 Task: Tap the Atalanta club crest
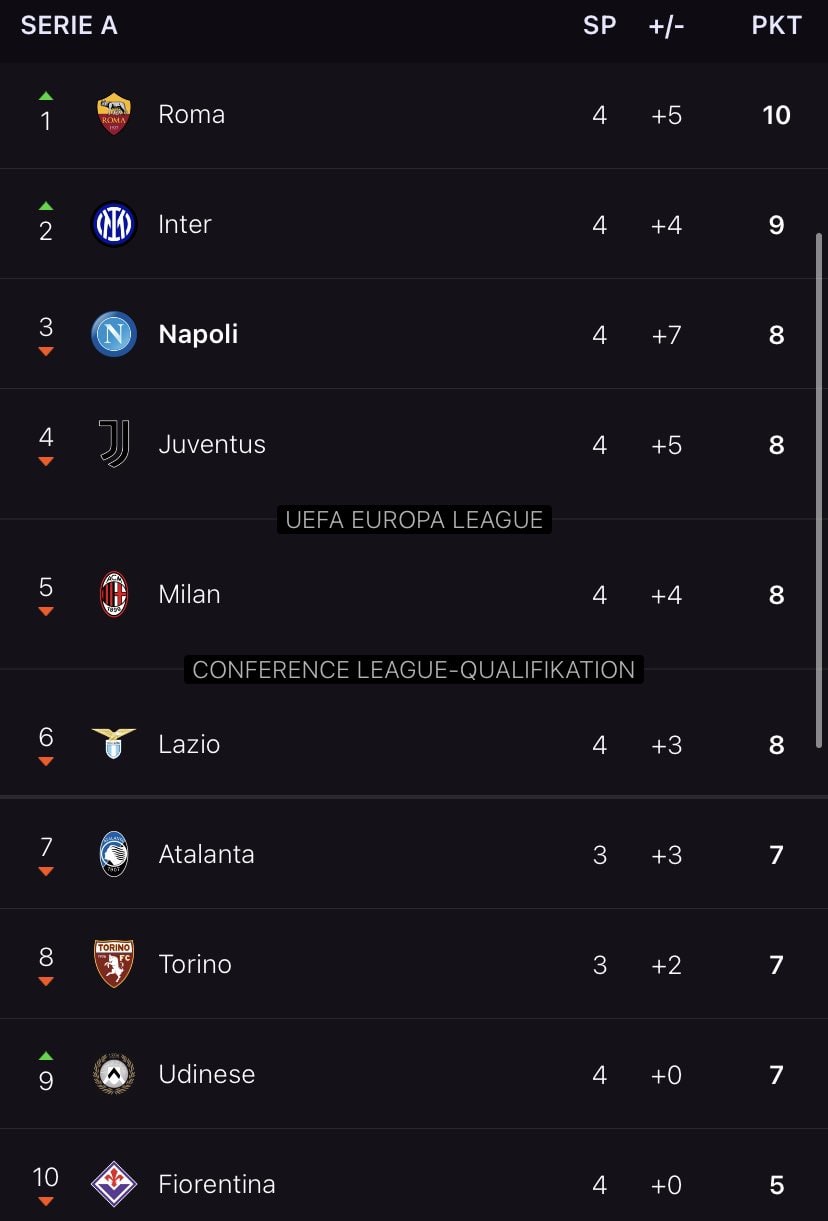click(114, 854)
